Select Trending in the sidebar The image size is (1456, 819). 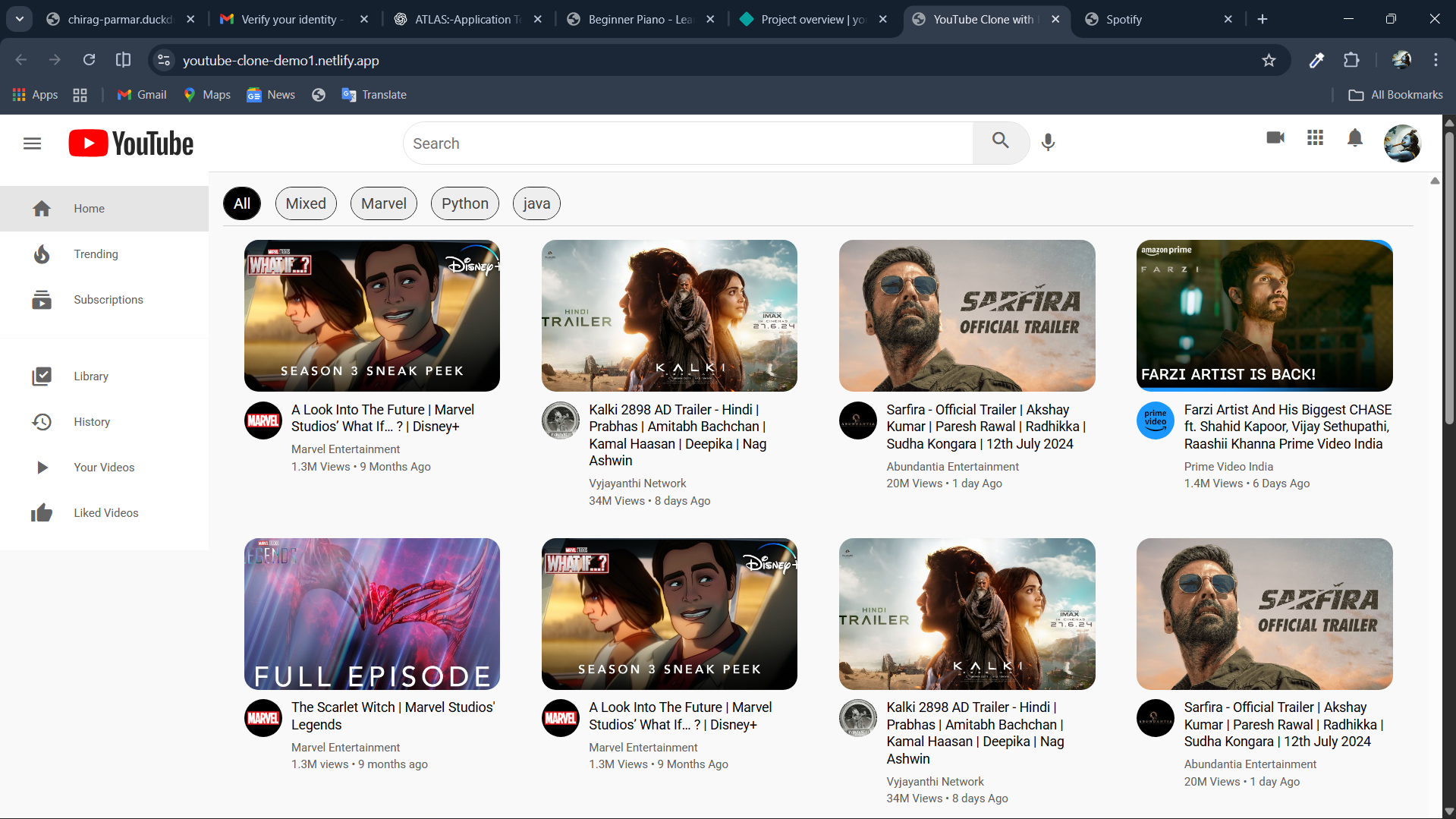pyautogui.click(x=96, y=254)
